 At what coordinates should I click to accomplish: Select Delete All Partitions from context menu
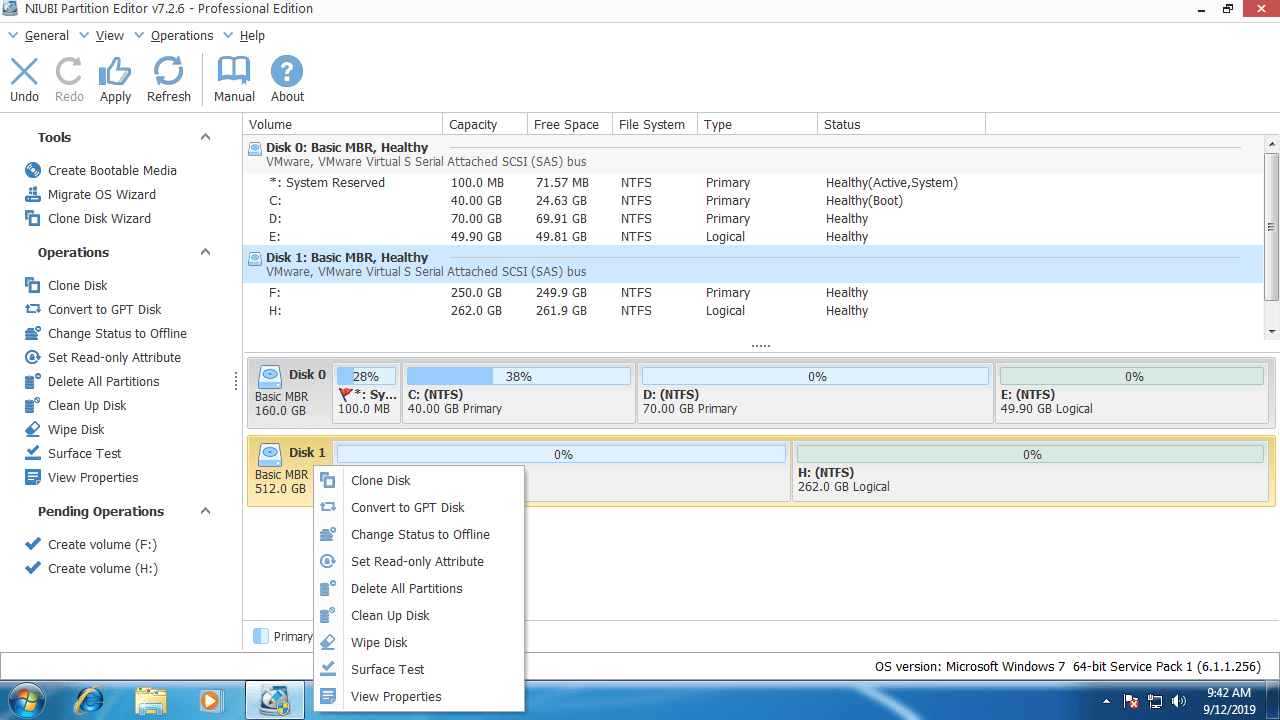tap(406, 588)
